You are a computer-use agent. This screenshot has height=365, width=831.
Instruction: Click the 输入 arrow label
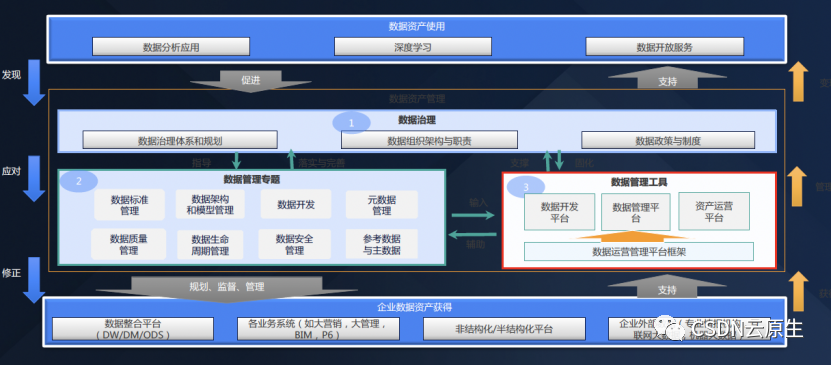click(478, 202)
